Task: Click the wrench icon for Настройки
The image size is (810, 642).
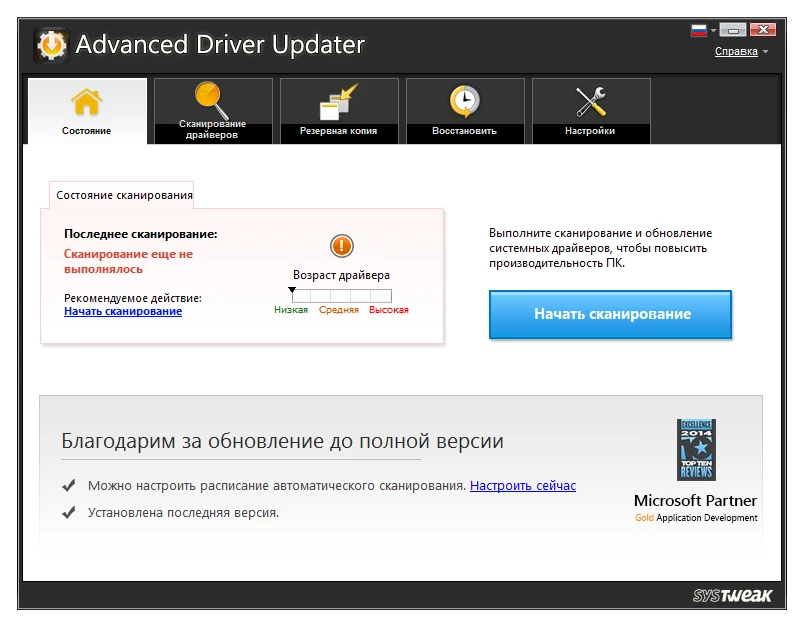Action: coord(590,102)
